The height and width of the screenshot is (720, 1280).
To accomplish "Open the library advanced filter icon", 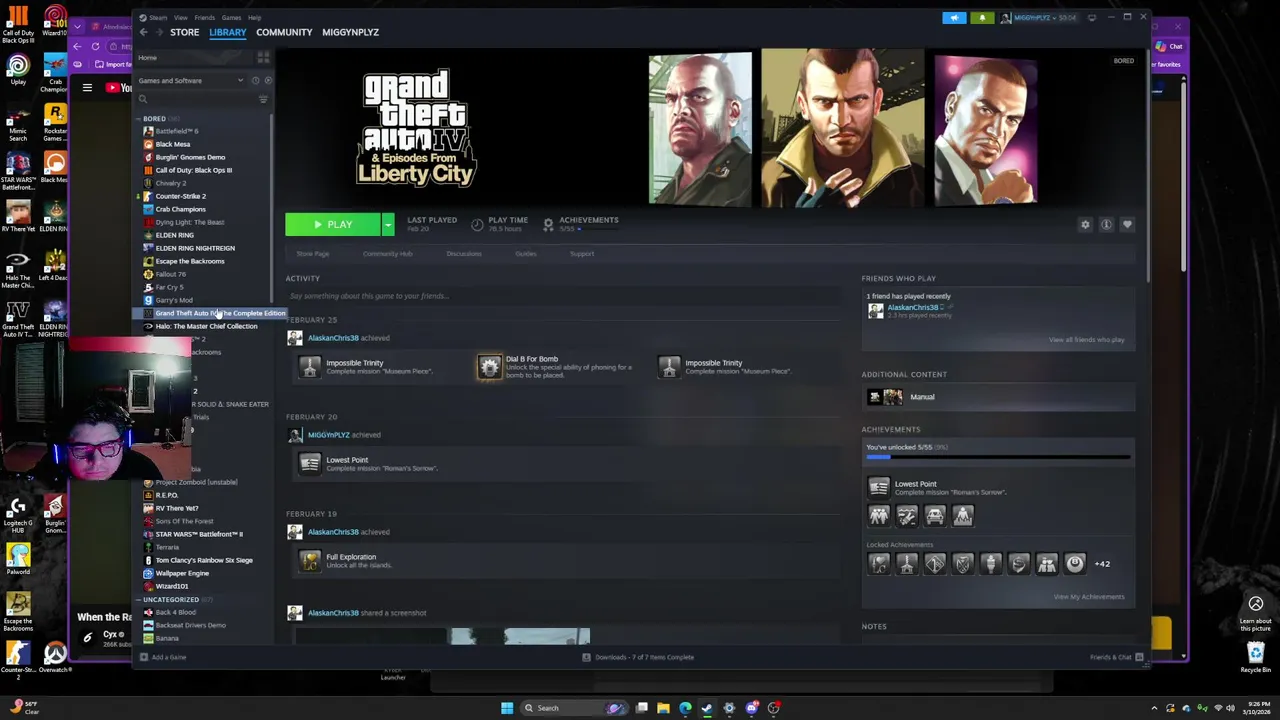I will [x=263, y=99].
